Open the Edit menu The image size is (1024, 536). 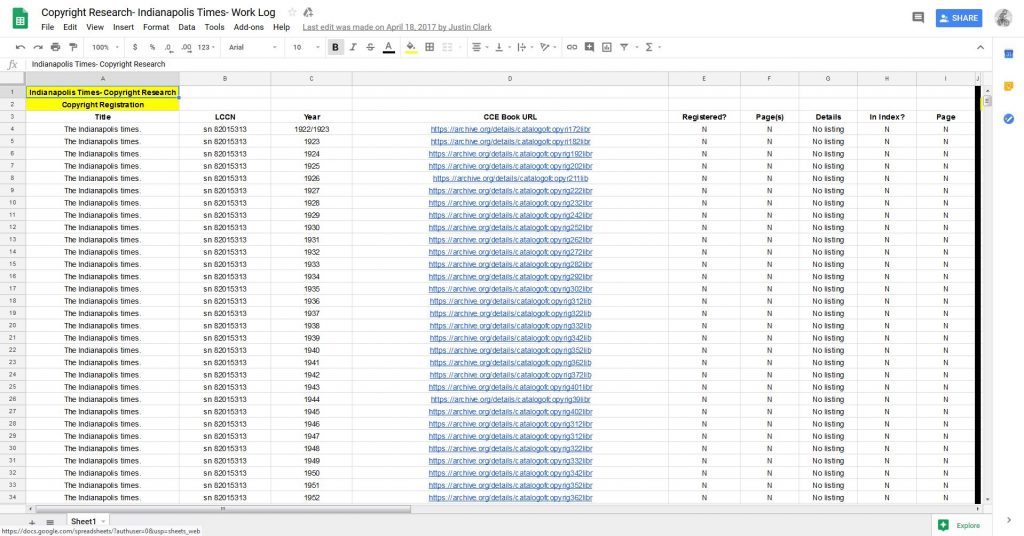[70, 27]
